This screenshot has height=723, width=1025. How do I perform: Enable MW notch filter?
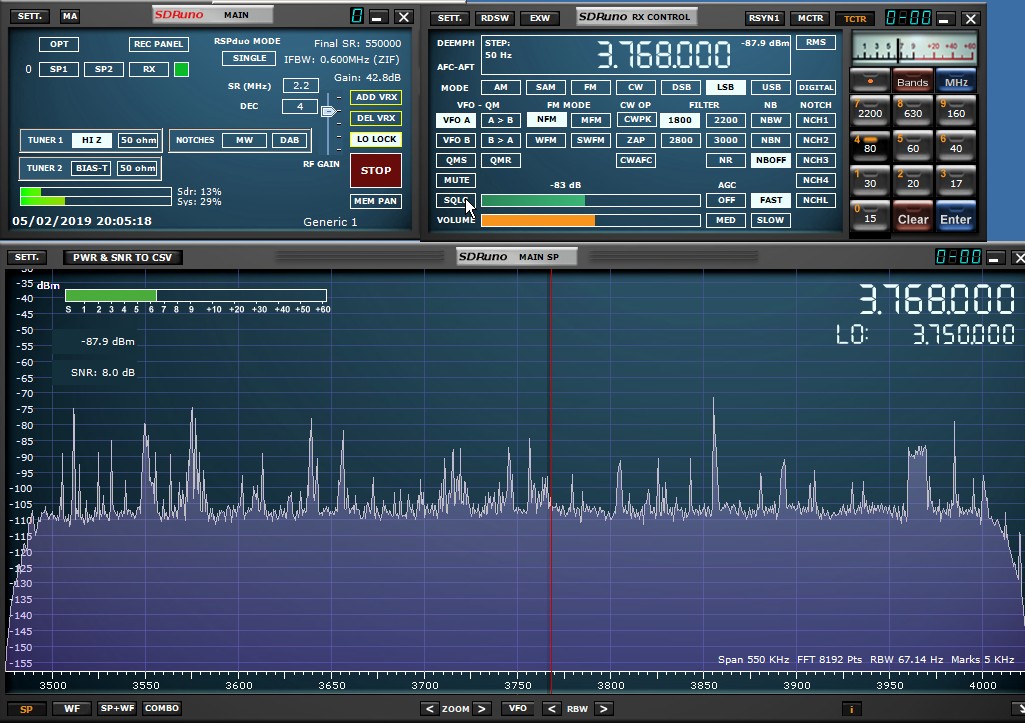click(244, 141)
